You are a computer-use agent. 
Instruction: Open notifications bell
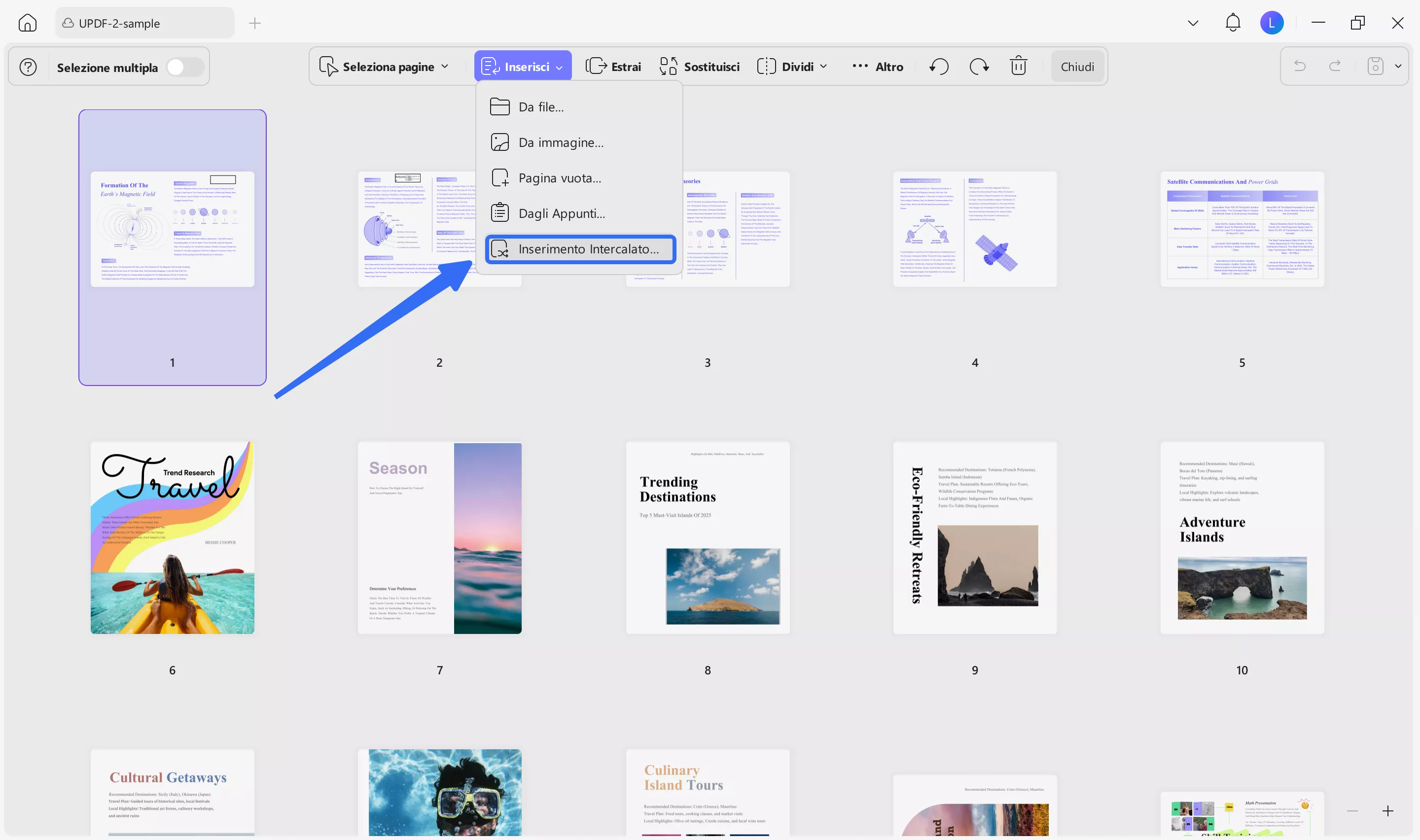tap(1233, 23)
